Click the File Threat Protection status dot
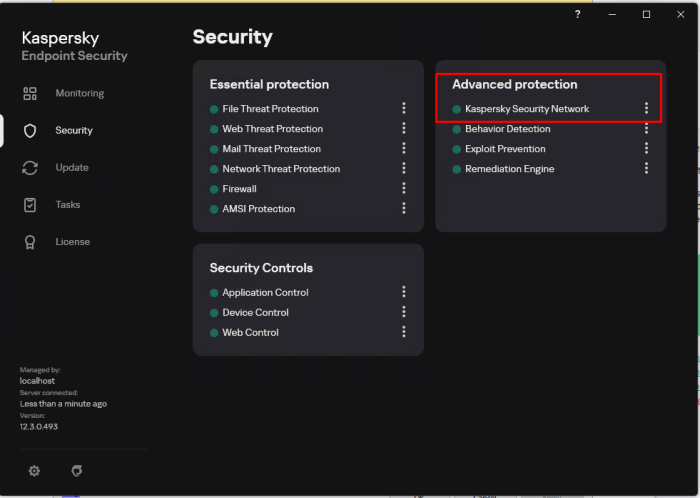700x498 pixels. tap(213, 109)
